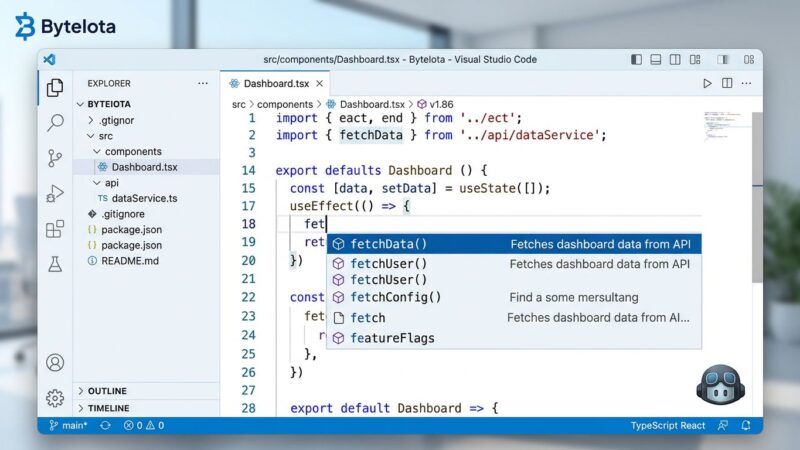Screen dimensions: 800x450
Task: Open the Testing flask view
Action: click(55, 264)
